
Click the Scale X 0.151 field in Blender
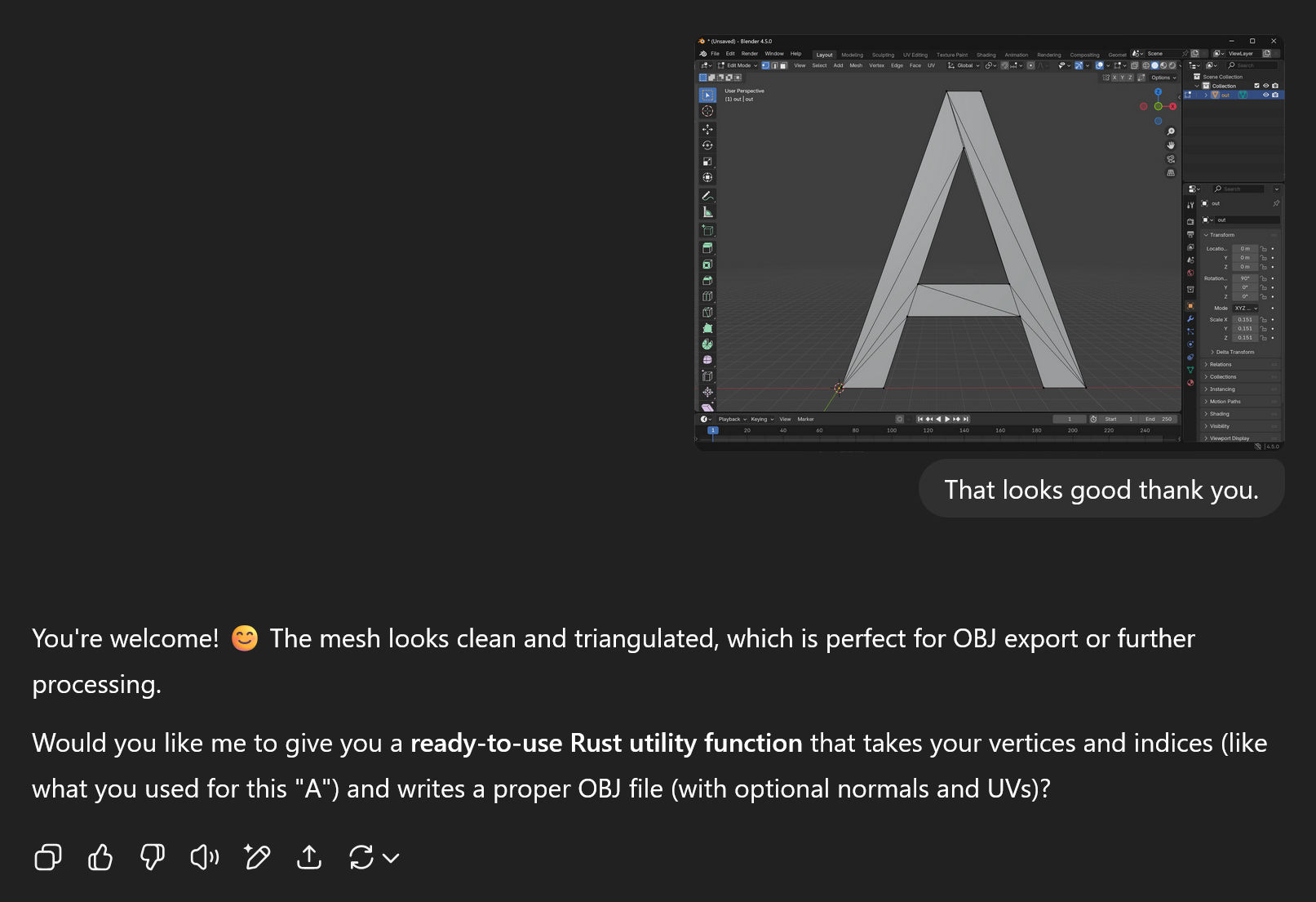1244,319
